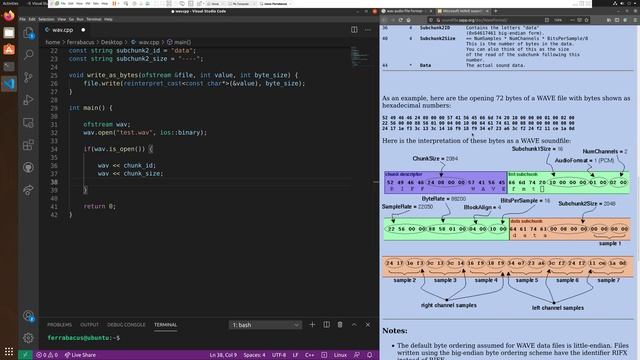Open Accounts menu in activity bar

[x=28, y=316]
